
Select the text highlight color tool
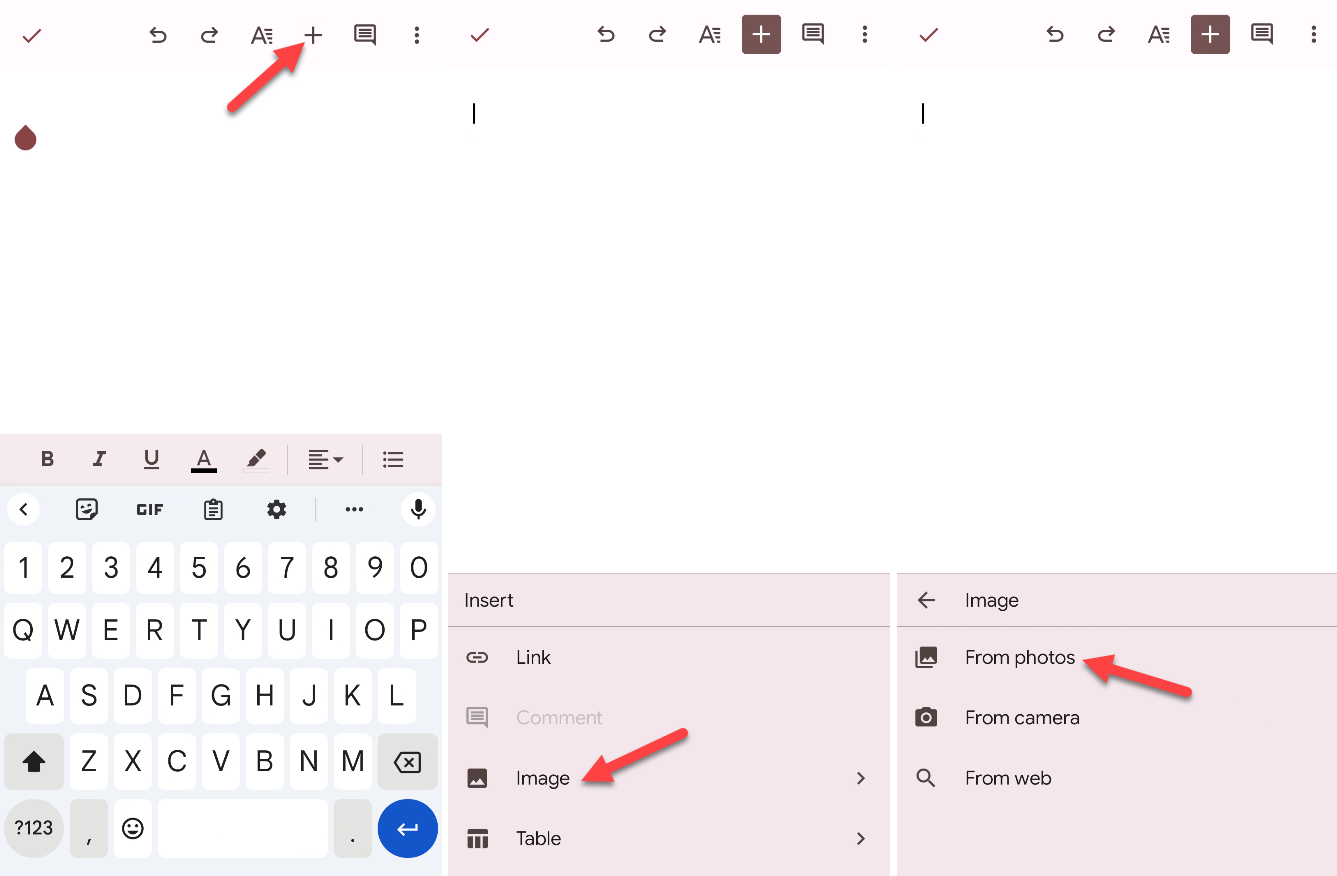(256, 459)
